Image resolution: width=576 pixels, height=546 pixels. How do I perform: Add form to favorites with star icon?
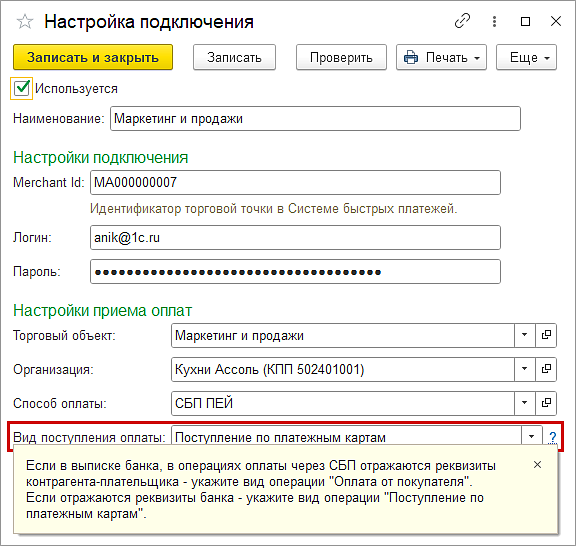coord(25,22)
